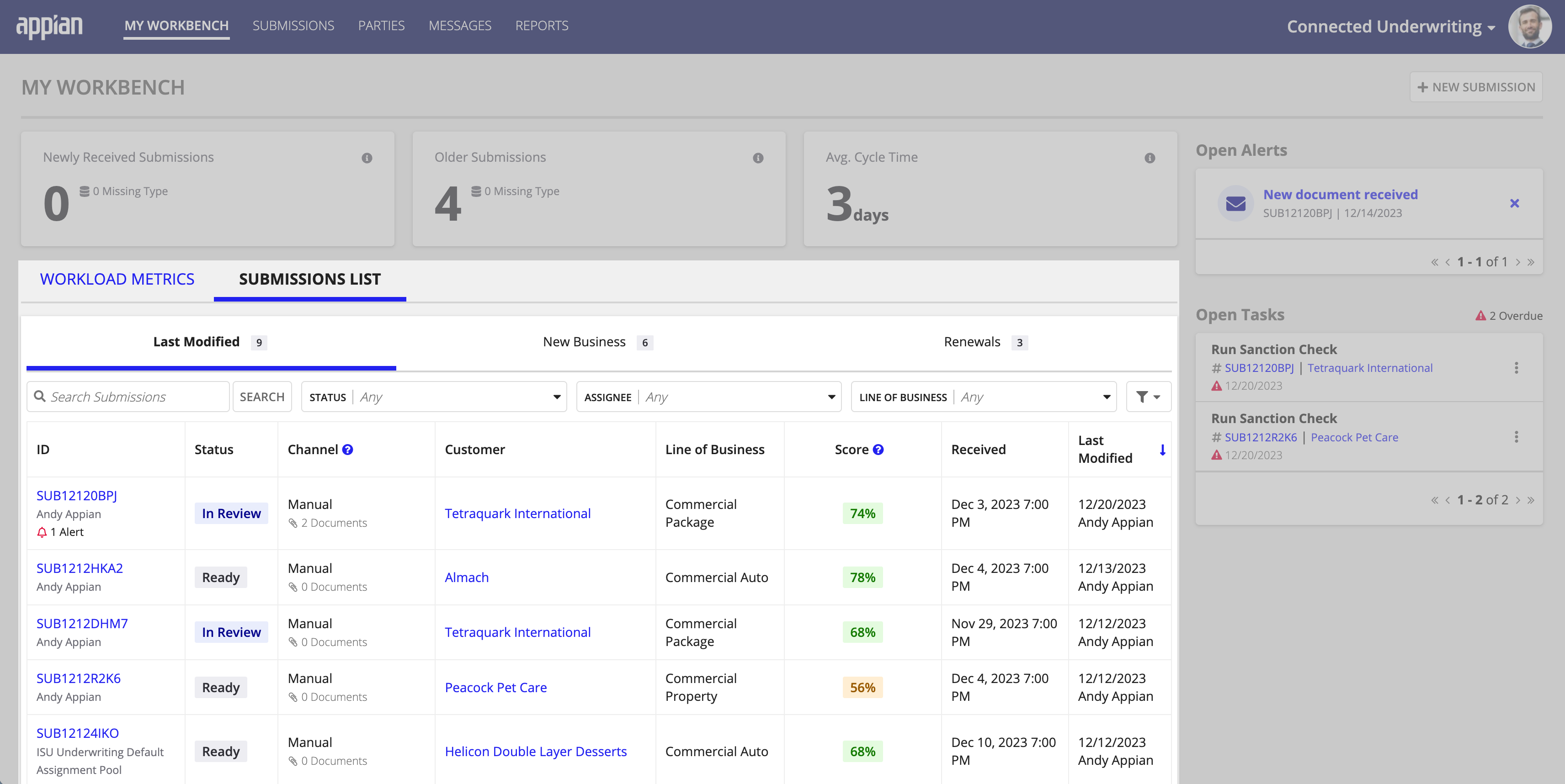Switch to Workload Metrics tab

pos(117,279)
